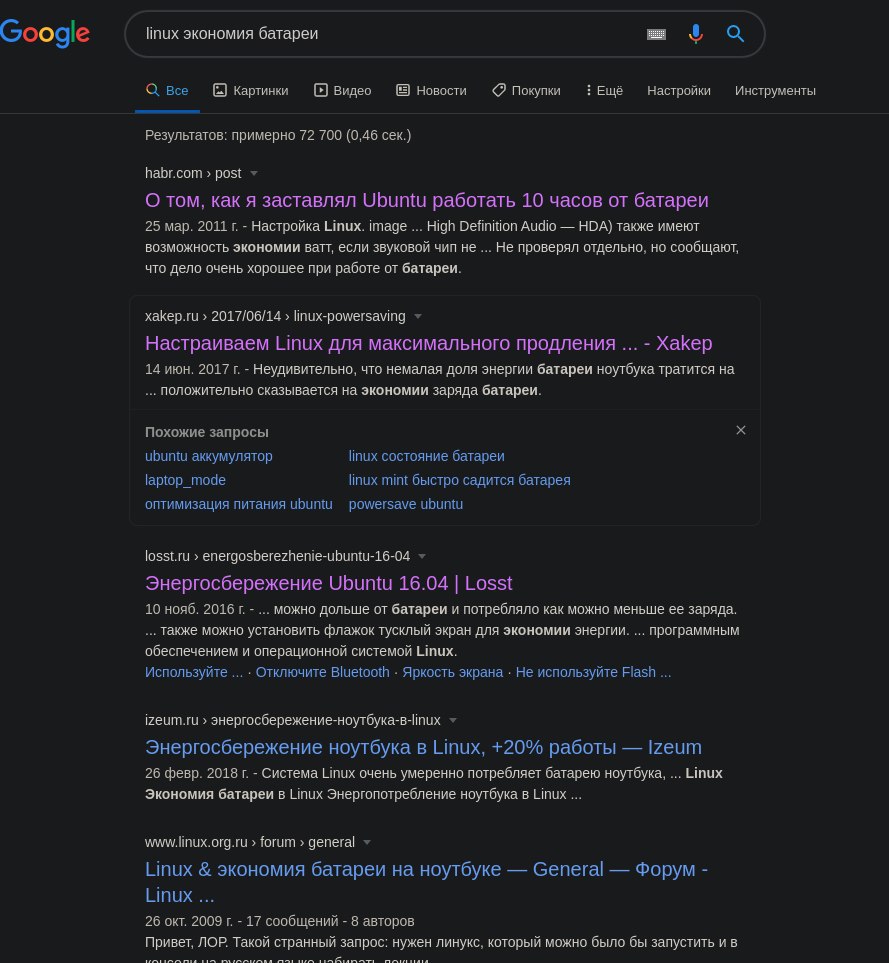Expand the xakep.ru result dropdown arrow
This screenshot has height=963, width=889.
pyautogui.click(x=417, y=317)
